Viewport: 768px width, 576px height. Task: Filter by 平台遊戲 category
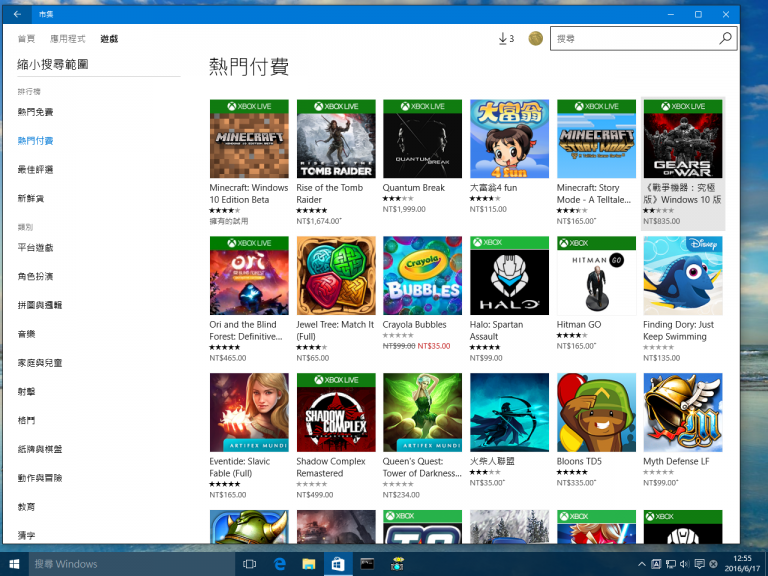[x=35, y=248]
